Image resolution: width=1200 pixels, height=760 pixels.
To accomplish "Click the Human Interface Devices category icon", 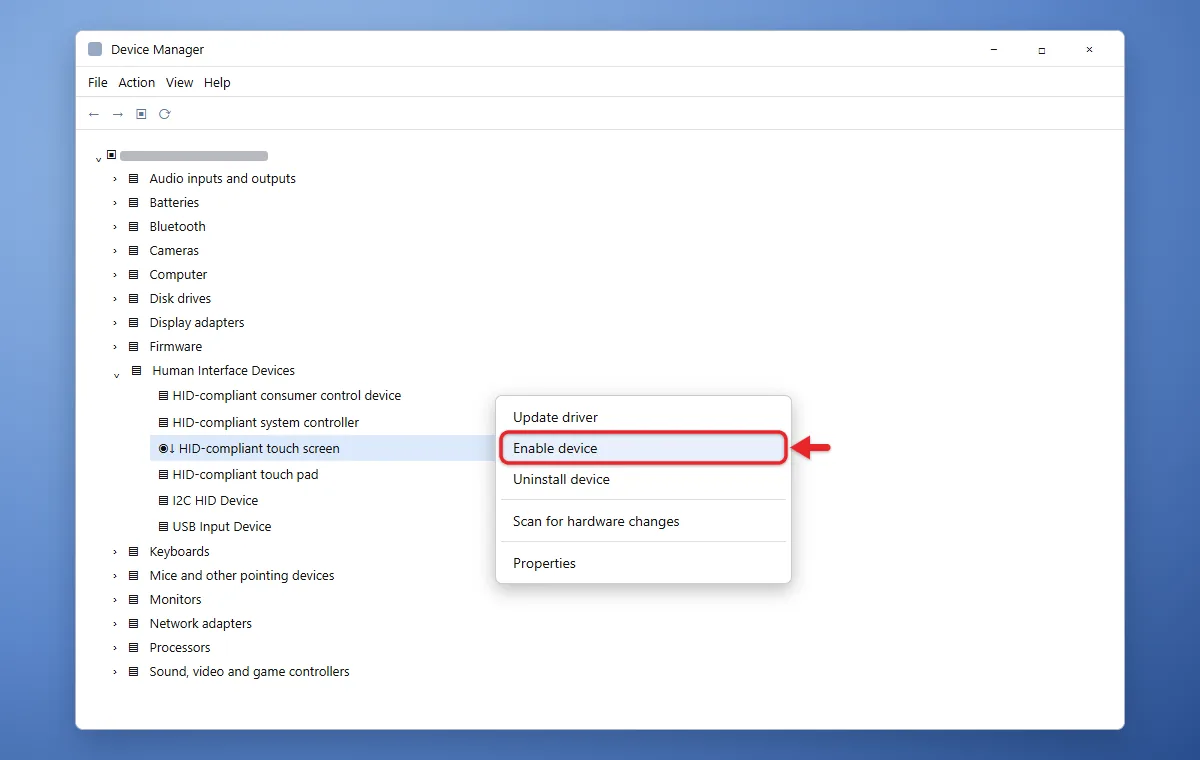I will pyautogui.click(x=137, y=371).
